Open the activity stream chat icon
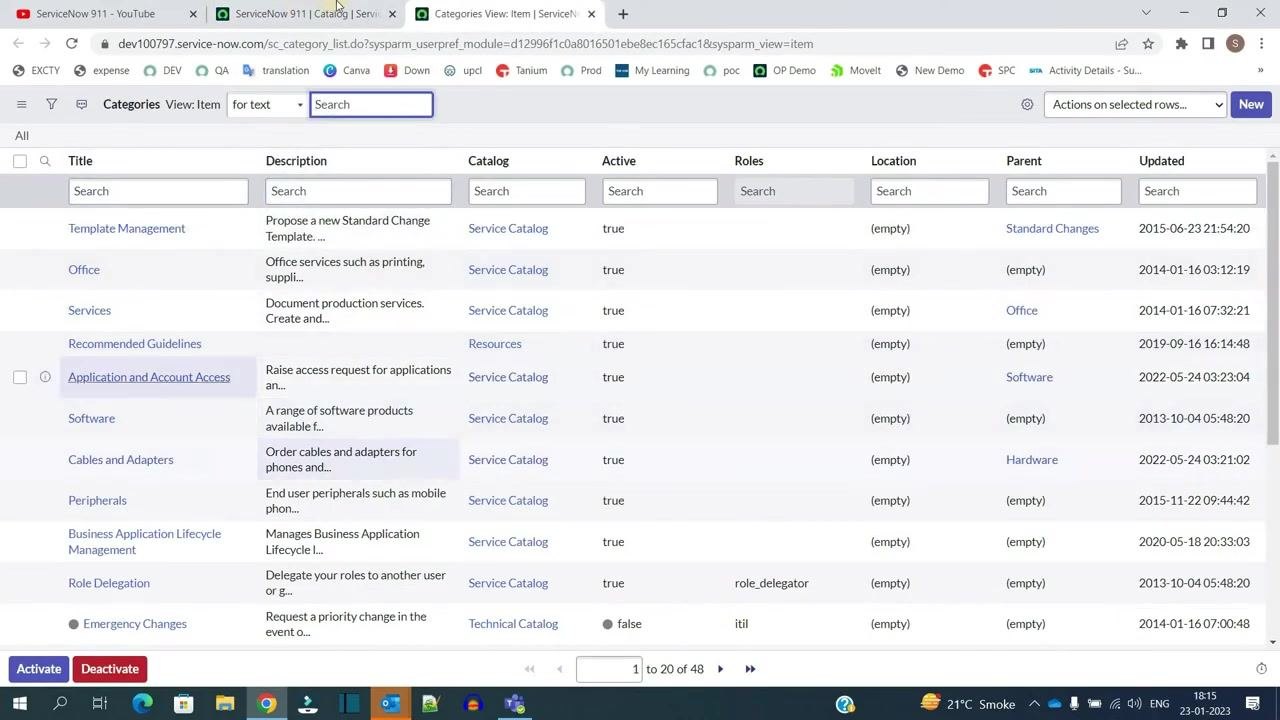 pos(82,104)
